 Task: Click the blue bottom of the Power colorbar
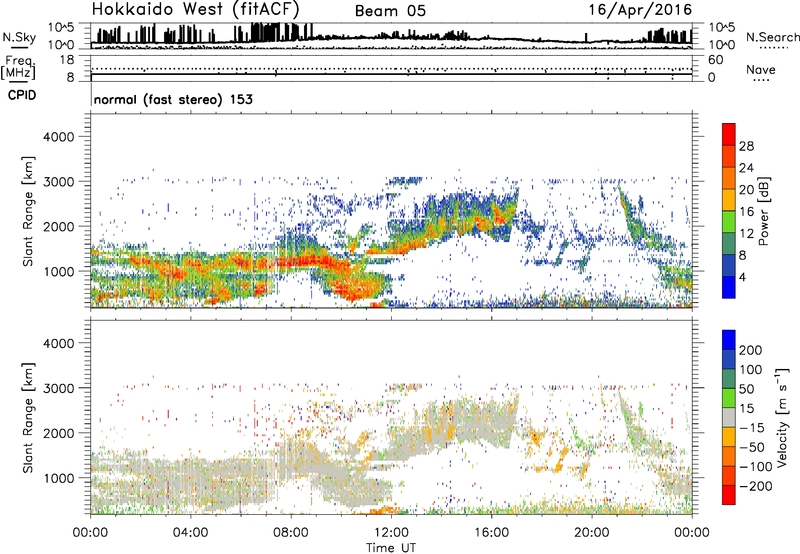729,287
